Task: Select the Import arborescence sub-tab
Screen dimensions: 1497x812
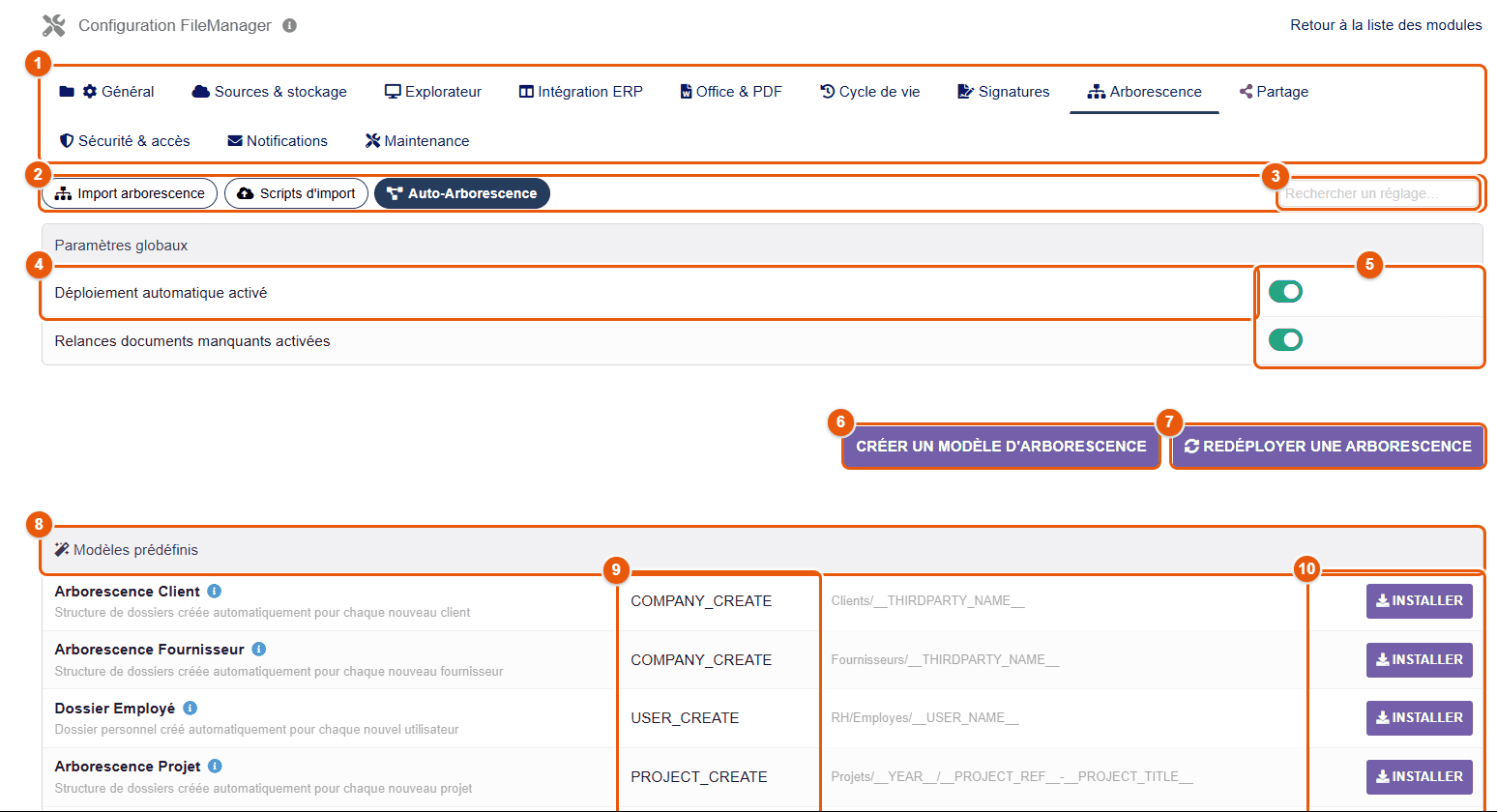Action: coord(130,193)
